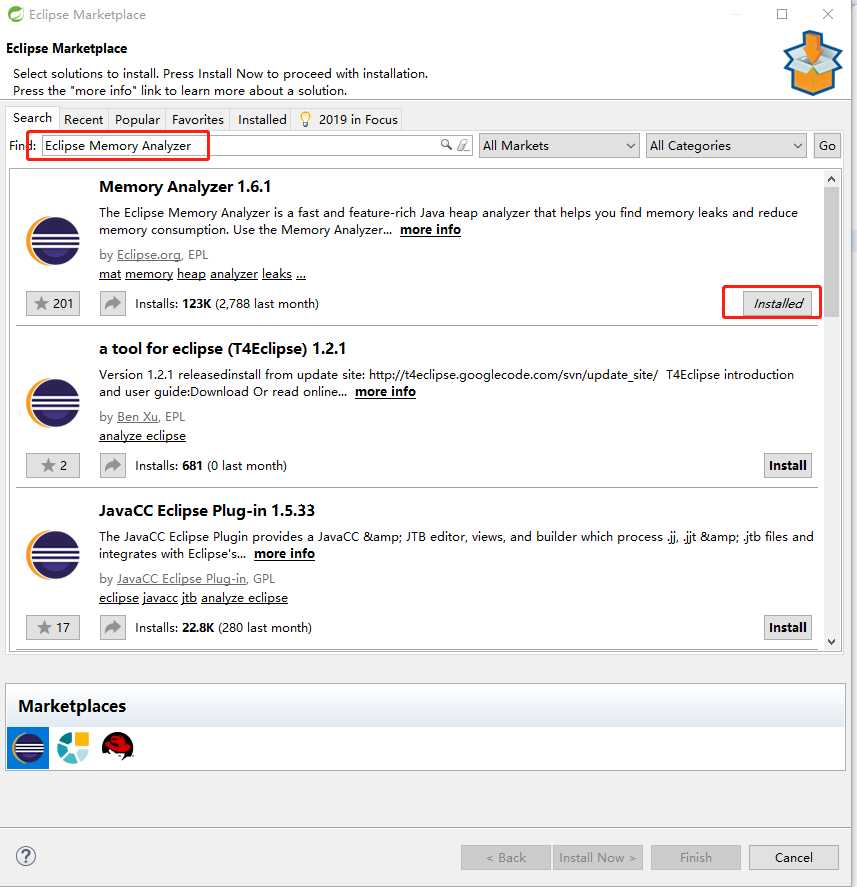Viewport: 857px width, 887px height.
Task: Favorite Memory Analyzer via the 201 star button
Action: click(x=53, y=303)
